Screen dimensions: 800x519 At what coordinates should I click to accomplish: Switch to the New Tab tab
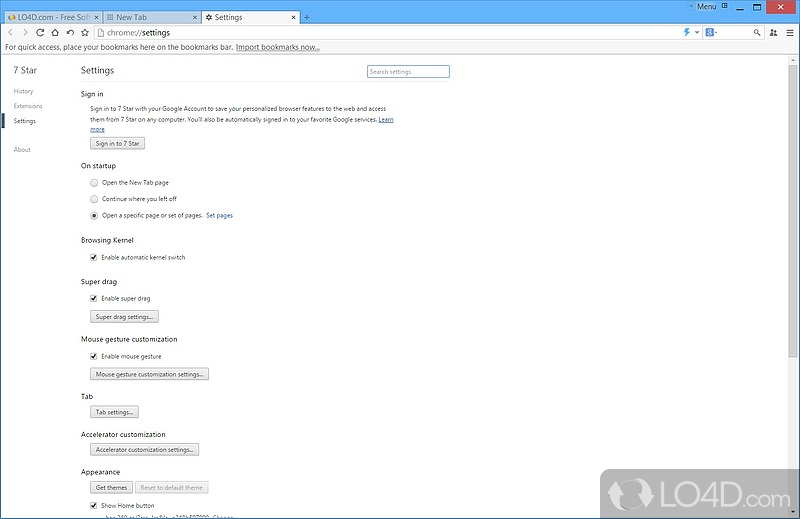click(151, 17)
